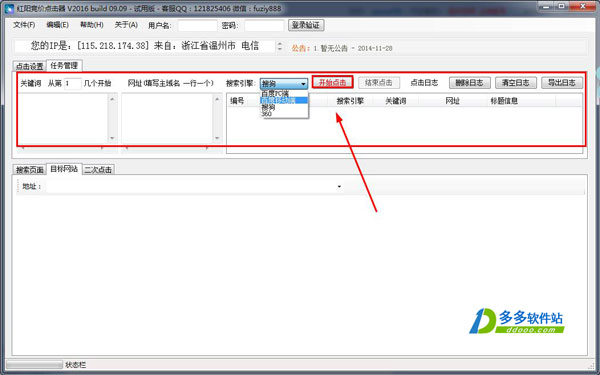Switch to the 二次点击 tab

(98, 170)
